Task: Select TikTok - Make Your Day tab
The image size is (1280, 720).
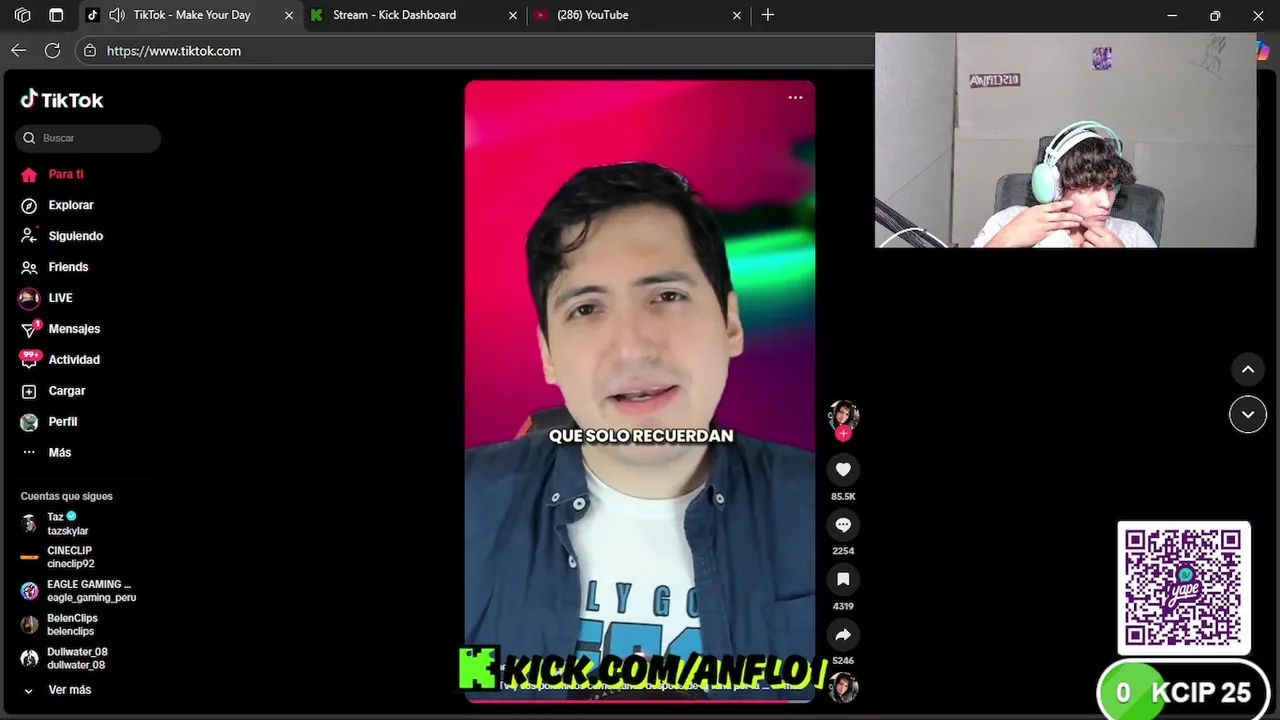Action: point(192,15)
